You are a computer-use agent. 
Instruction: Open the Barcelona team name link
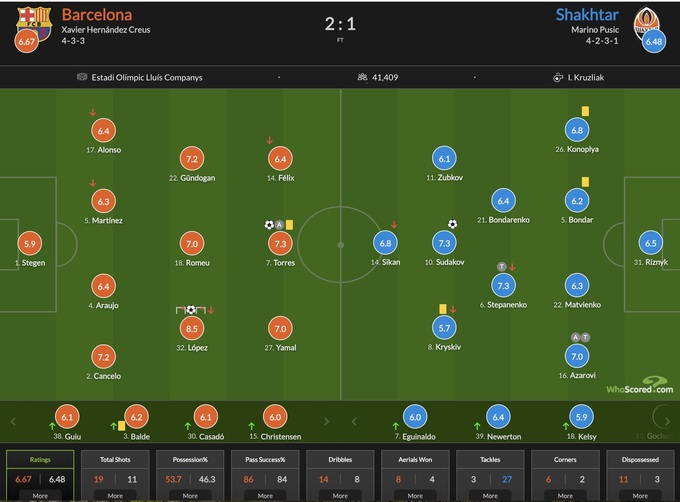[97, 15]
